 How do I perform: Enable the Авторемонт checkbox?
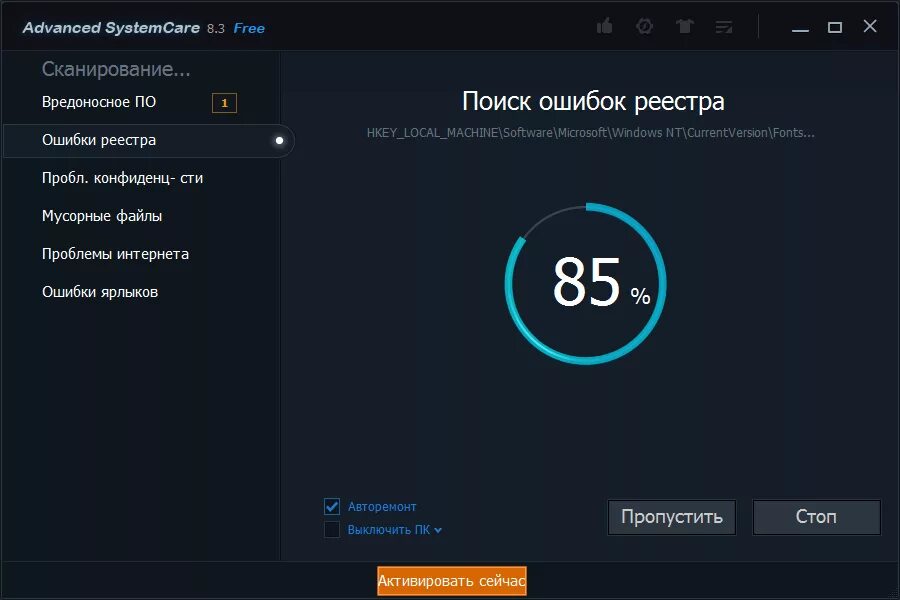pyautogui.click(x=332, y=506)
